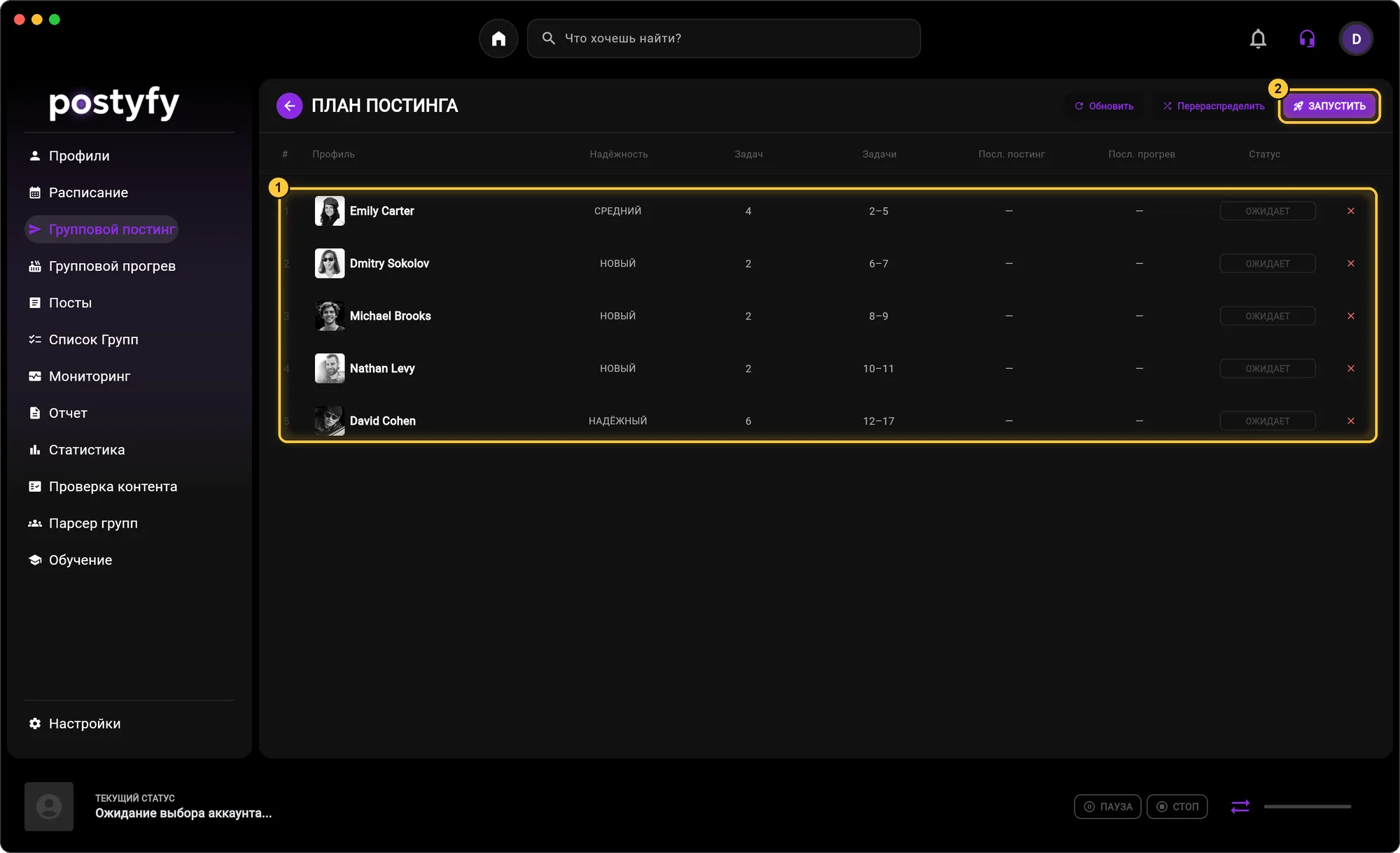Open Проверка контента in the sidebar
This screenshot has height=853, width=1400.
point(102,486)
